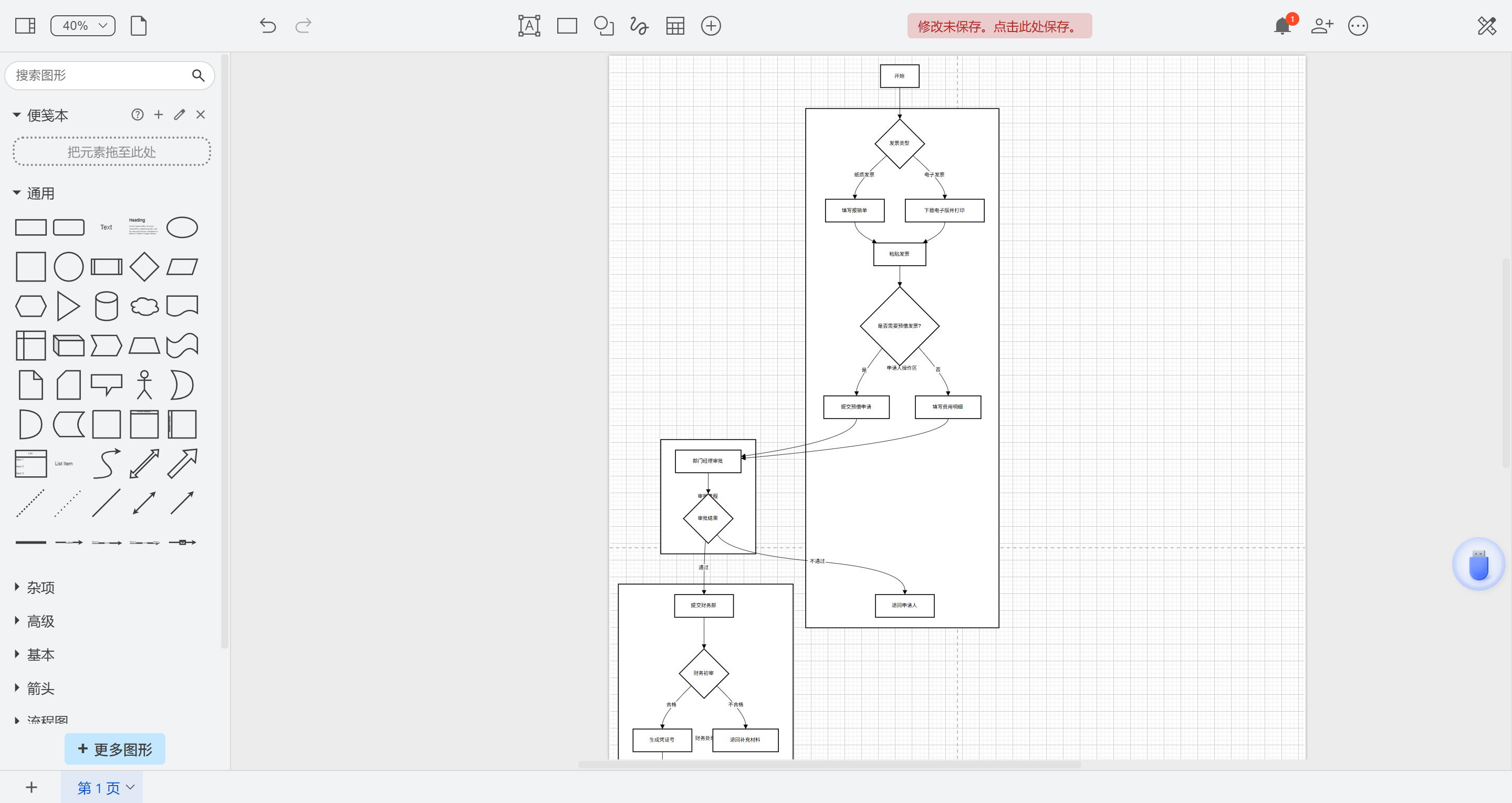Click the share add-user icon
The width and height of the screenshot is (1512, 803).
pos(1322,26)
